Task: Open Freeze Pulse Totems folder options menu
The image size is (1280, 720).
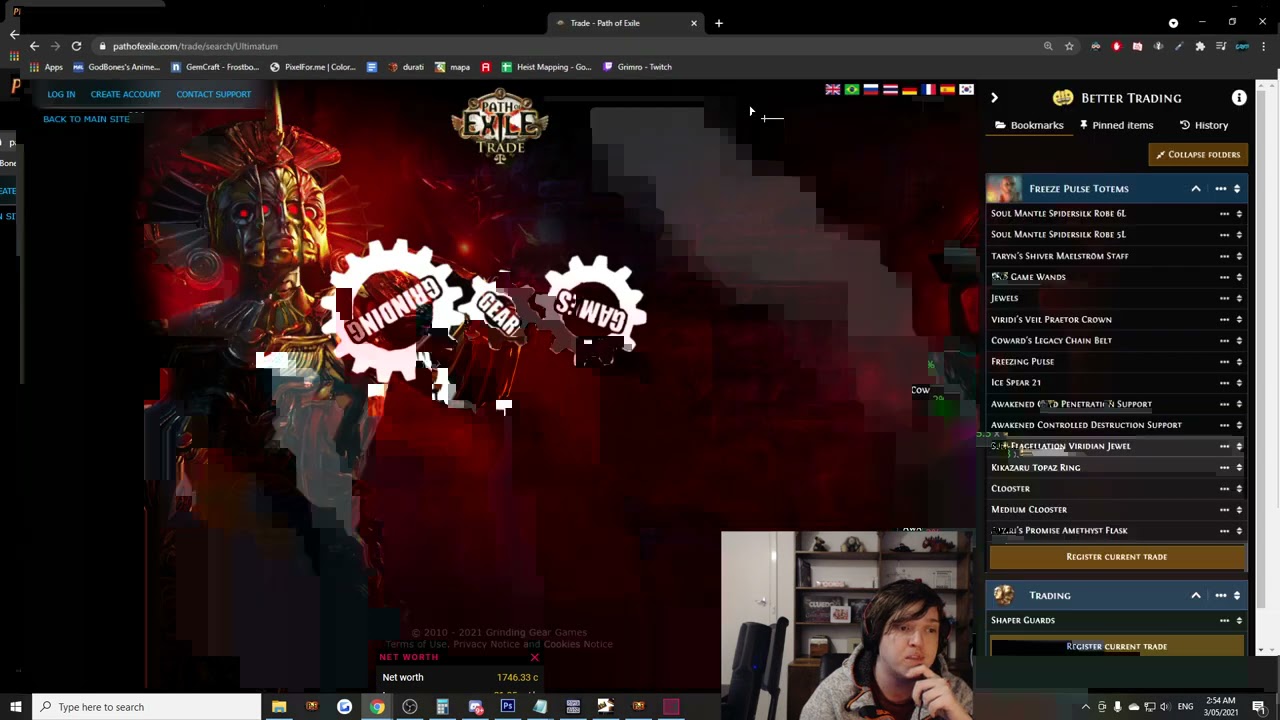Action: pyautogui.click(x=1220, y=188)
